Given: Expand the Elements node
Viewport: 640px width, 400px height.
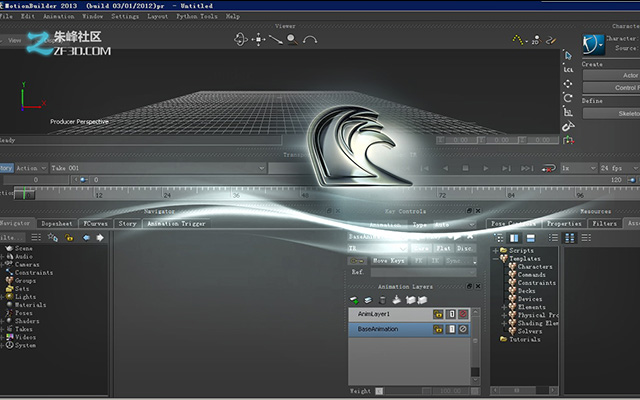Looking at the screenshot, I should [504, 307].
